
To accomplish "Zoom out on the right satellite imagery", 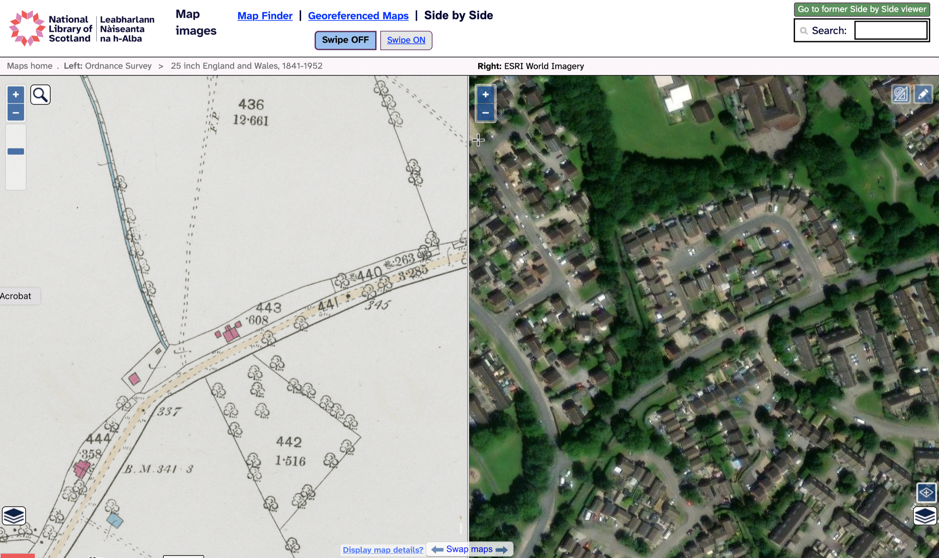I will tap(486, 113).
